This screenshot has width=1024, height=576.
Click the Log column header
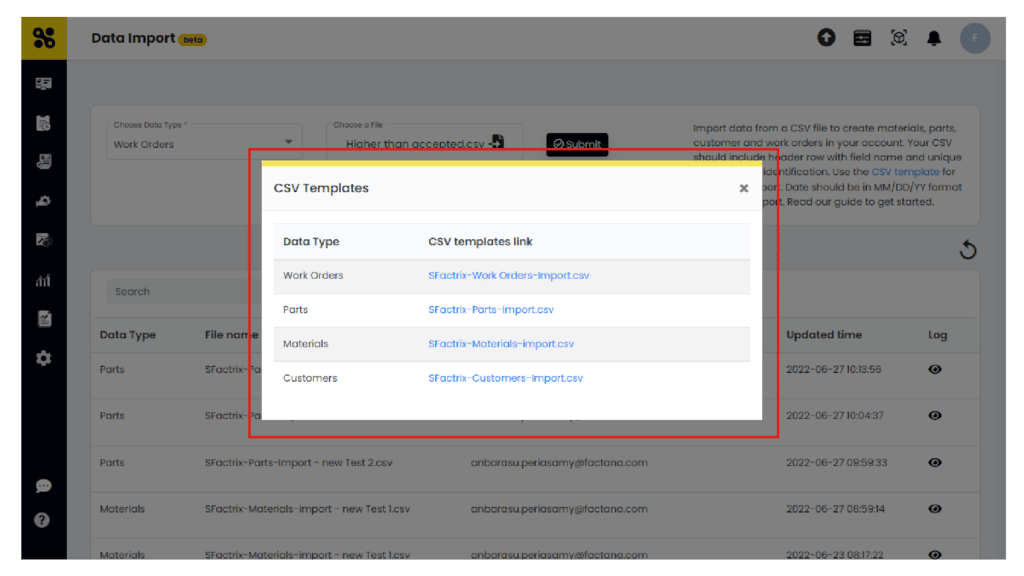[x=937, y=334]
